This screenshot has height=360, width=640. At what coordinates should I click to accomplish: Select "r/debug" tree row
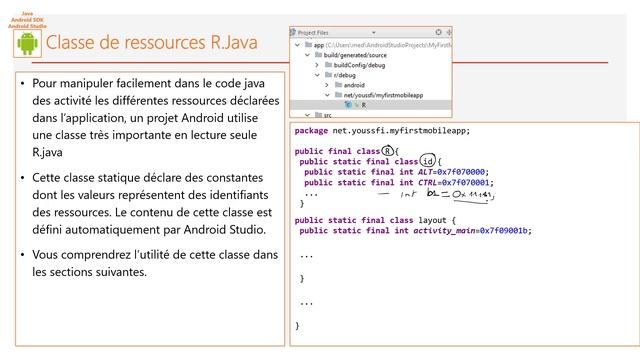(344, 75)
